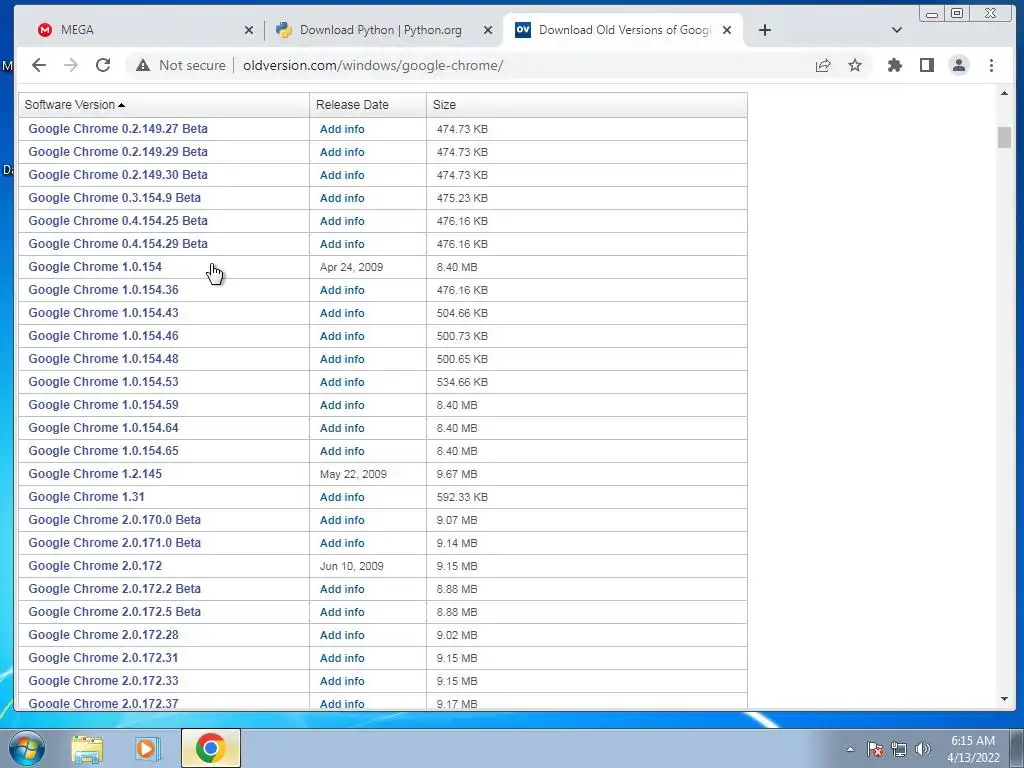1024x768 pixels.
Task: Select the 592.33 KB size value
Action: tap(462, 497)
